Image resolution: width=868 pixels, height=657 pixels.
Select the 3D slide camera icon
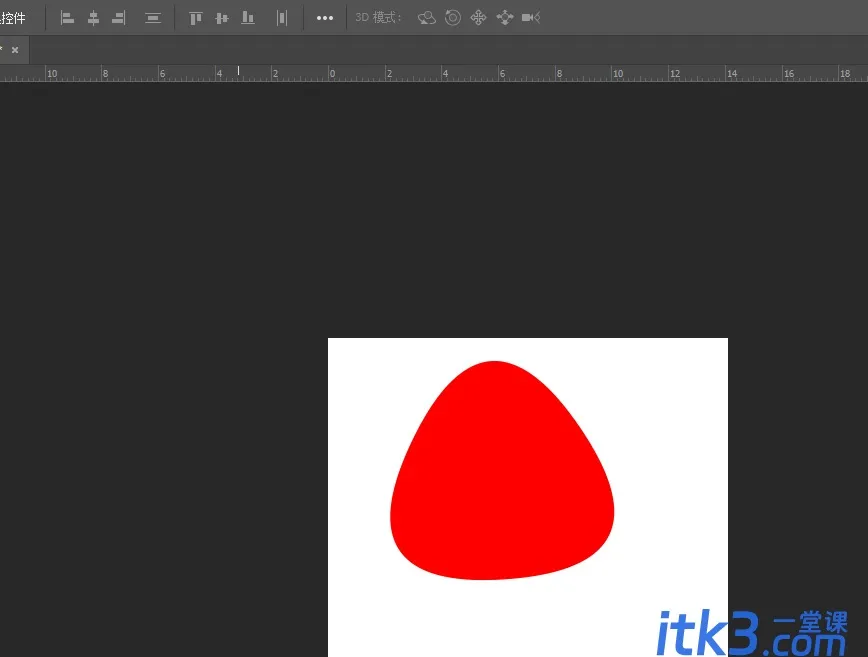pos(505,18)
